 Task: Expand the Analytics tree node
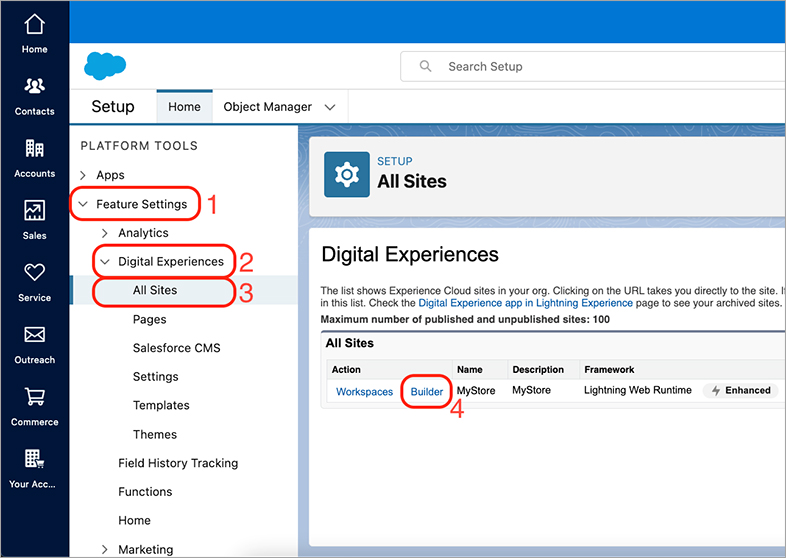point(104,233)
